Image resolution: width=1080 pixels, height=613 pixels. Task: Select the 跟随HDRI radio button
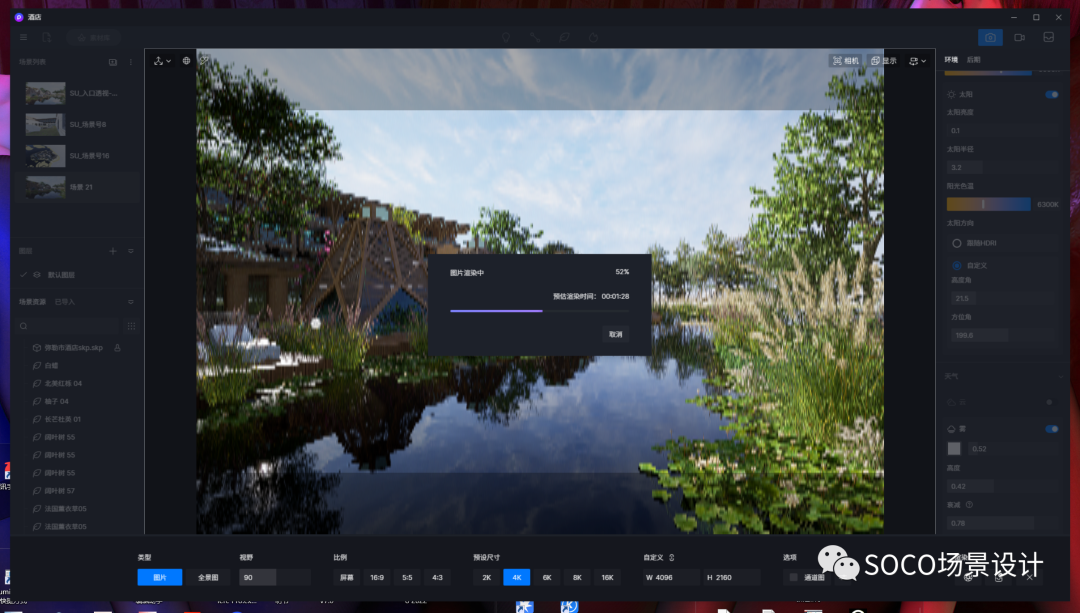[x=957, y=243]
